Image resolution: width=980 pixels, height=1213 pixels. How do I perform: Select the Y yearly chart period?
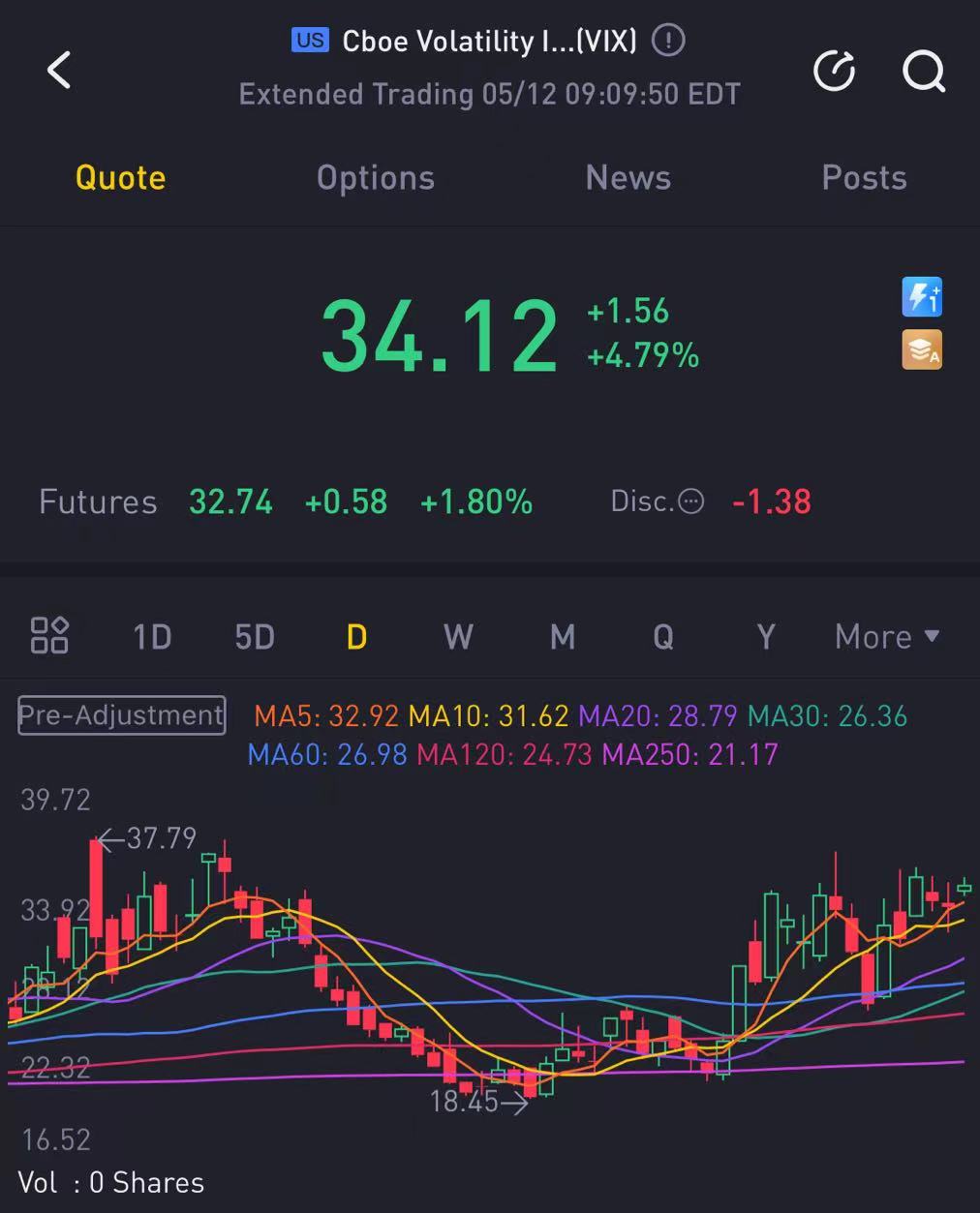[766, 637]
